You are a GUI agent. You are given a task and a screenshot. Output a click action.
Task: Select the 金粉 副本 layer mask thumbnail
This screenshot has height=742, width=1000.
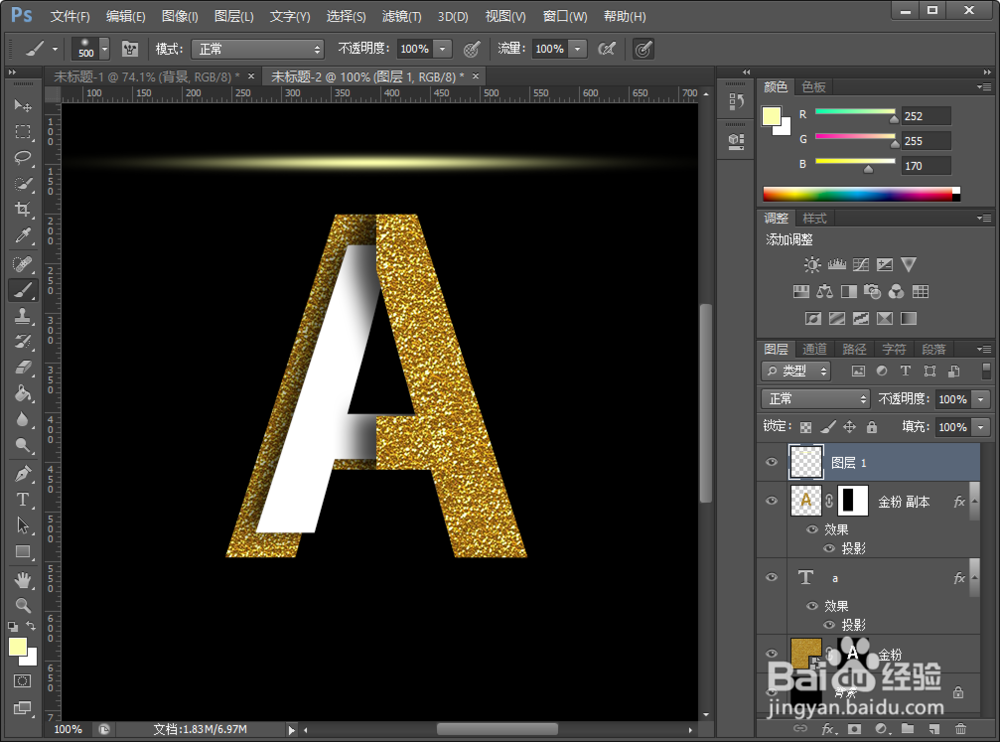point(853,501)
